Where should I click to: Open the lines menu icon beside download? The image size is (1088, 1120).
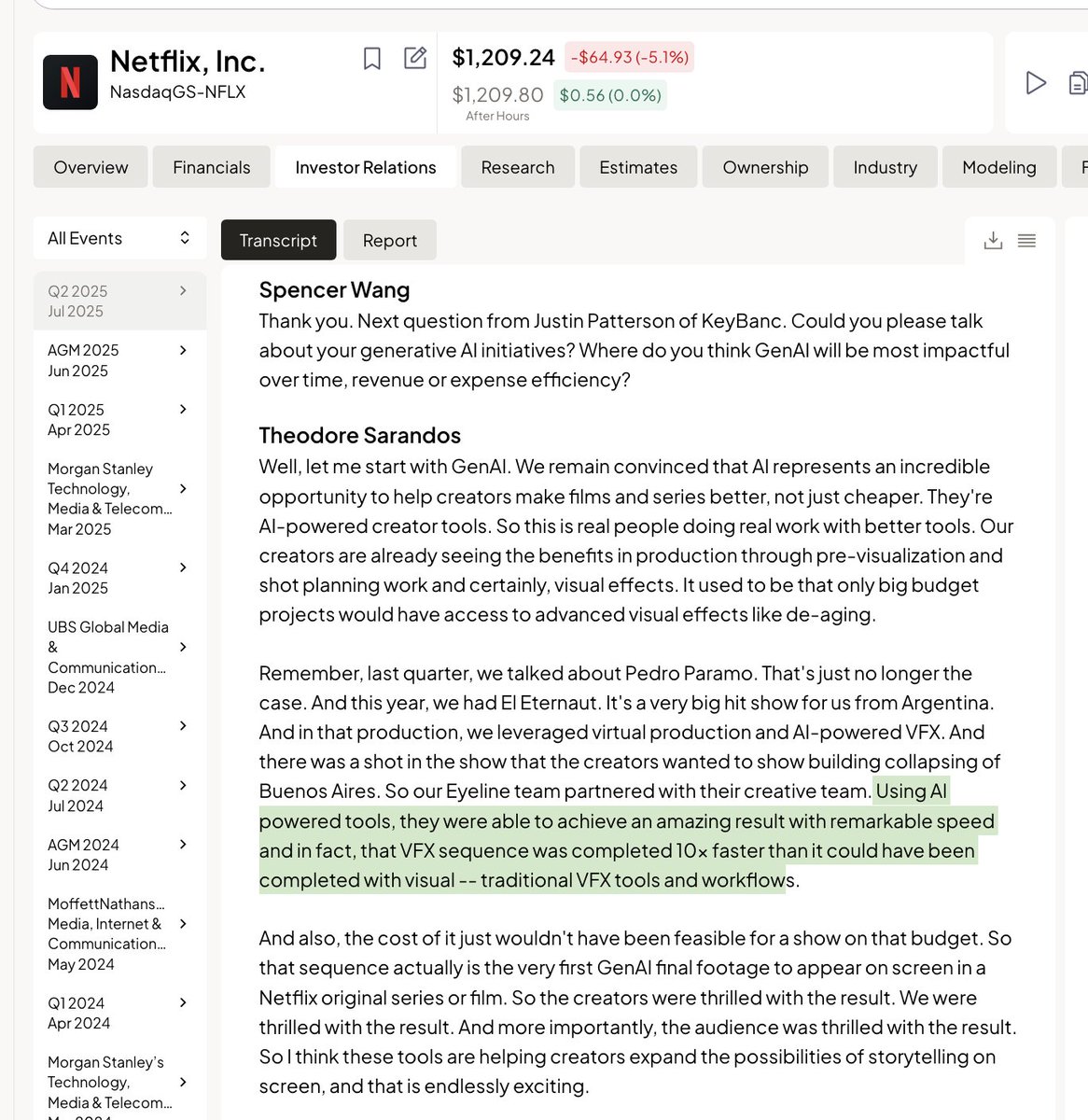click(1026, 241)
